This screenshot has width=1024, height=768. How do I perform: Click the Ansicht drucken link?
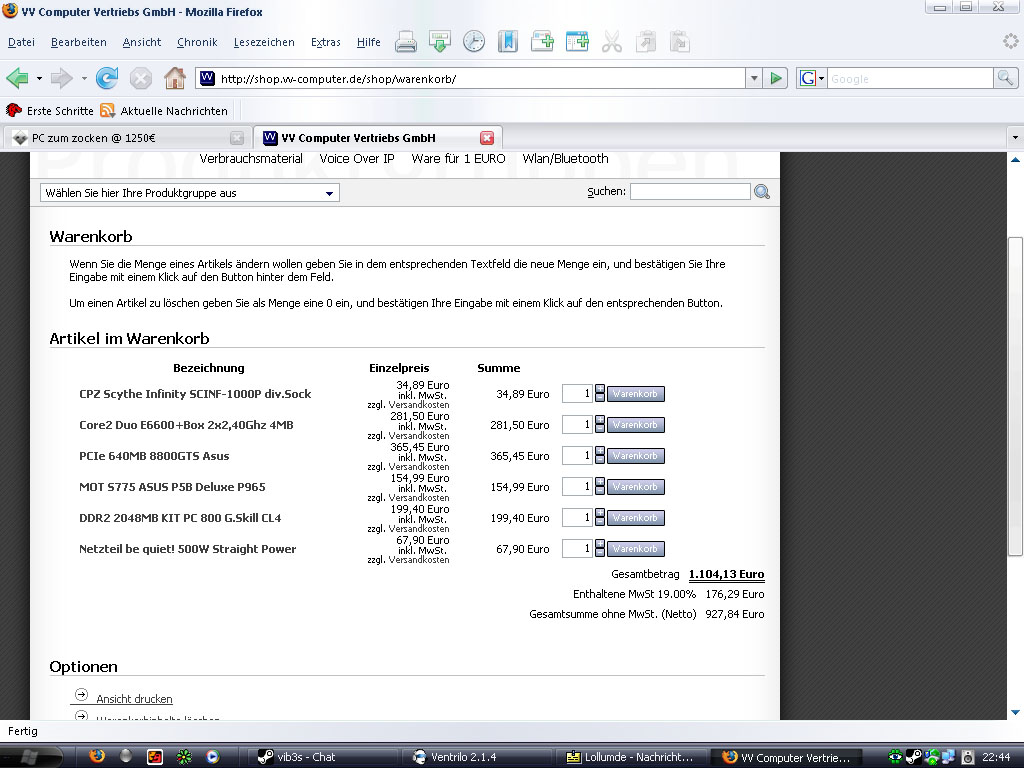click(x=135, y=699)
